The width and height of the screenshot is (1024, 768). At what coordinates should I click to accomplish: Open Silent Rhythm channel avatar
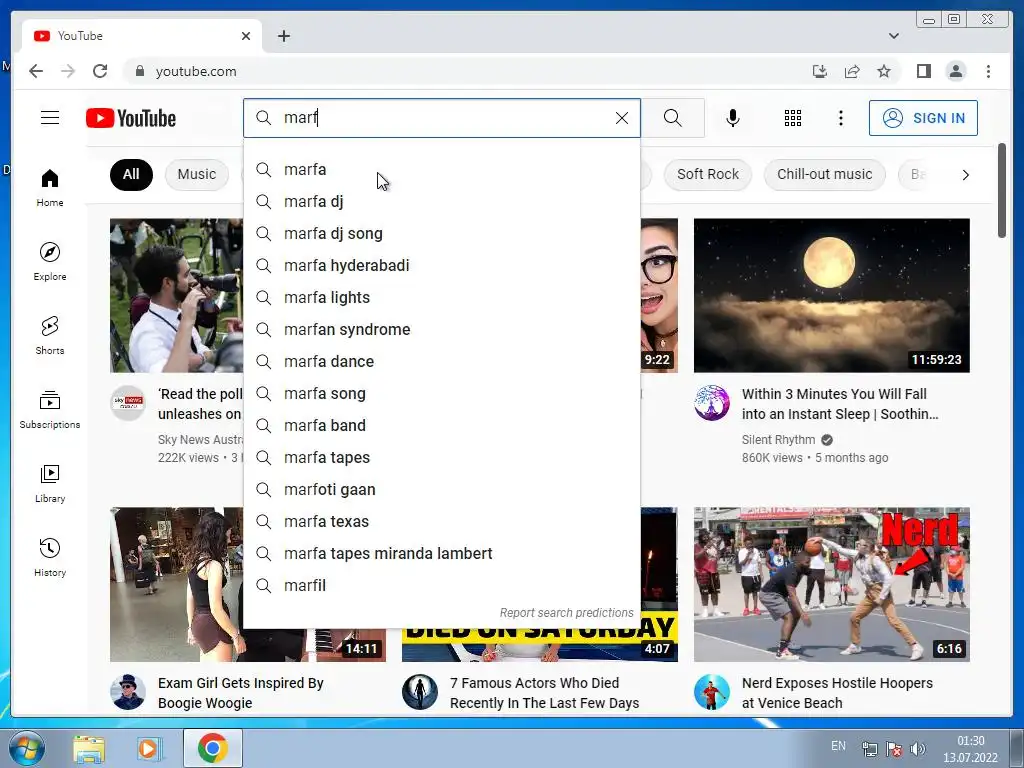[x=712, y=403]
